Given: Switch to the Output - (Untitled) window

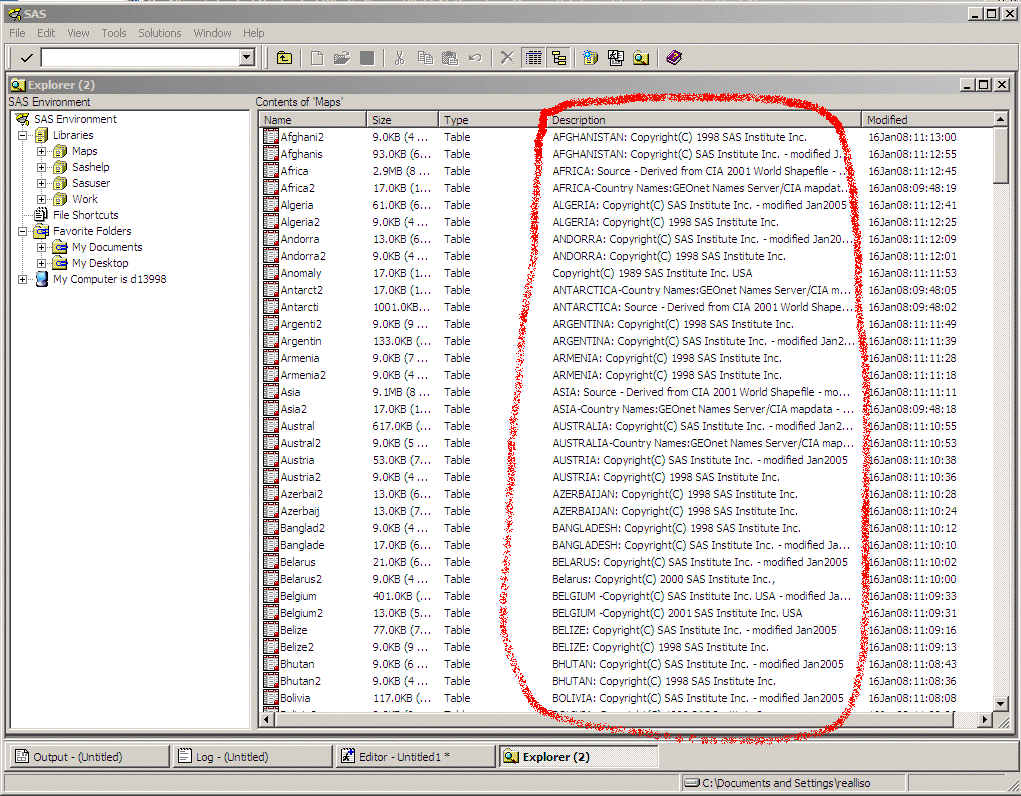Looking at the screenshot, I should pyautogui.click(x=89, y=756).
